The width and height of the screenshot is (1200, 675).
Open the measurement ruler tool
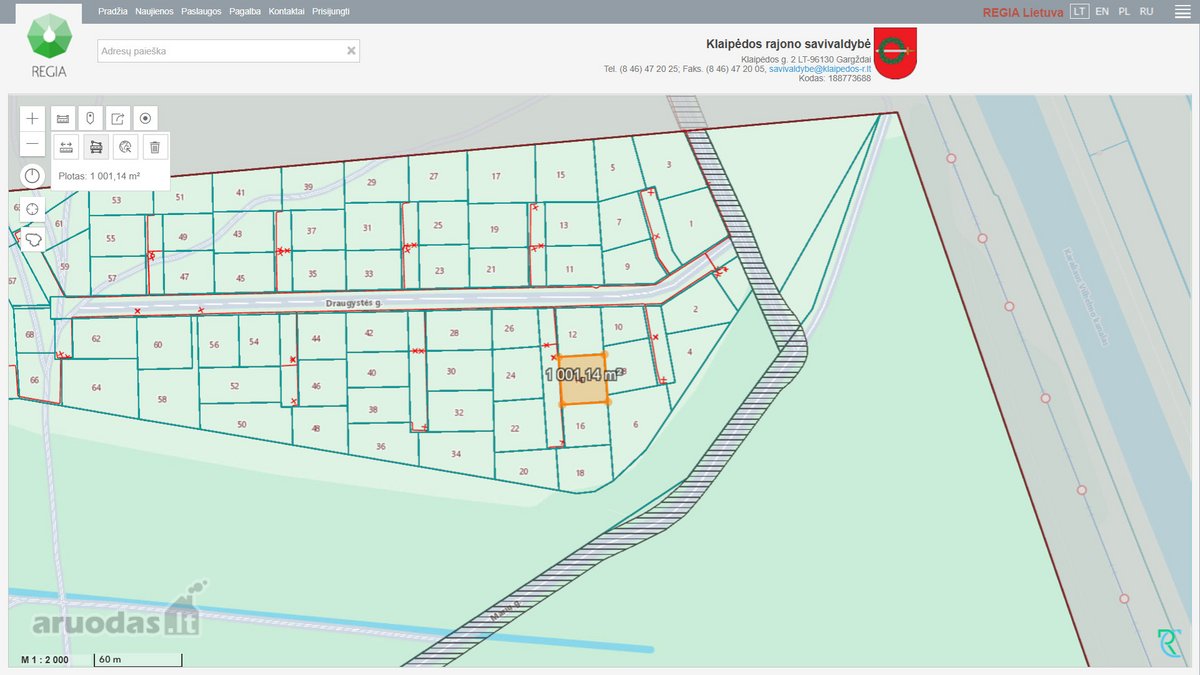tap(63, 118)
